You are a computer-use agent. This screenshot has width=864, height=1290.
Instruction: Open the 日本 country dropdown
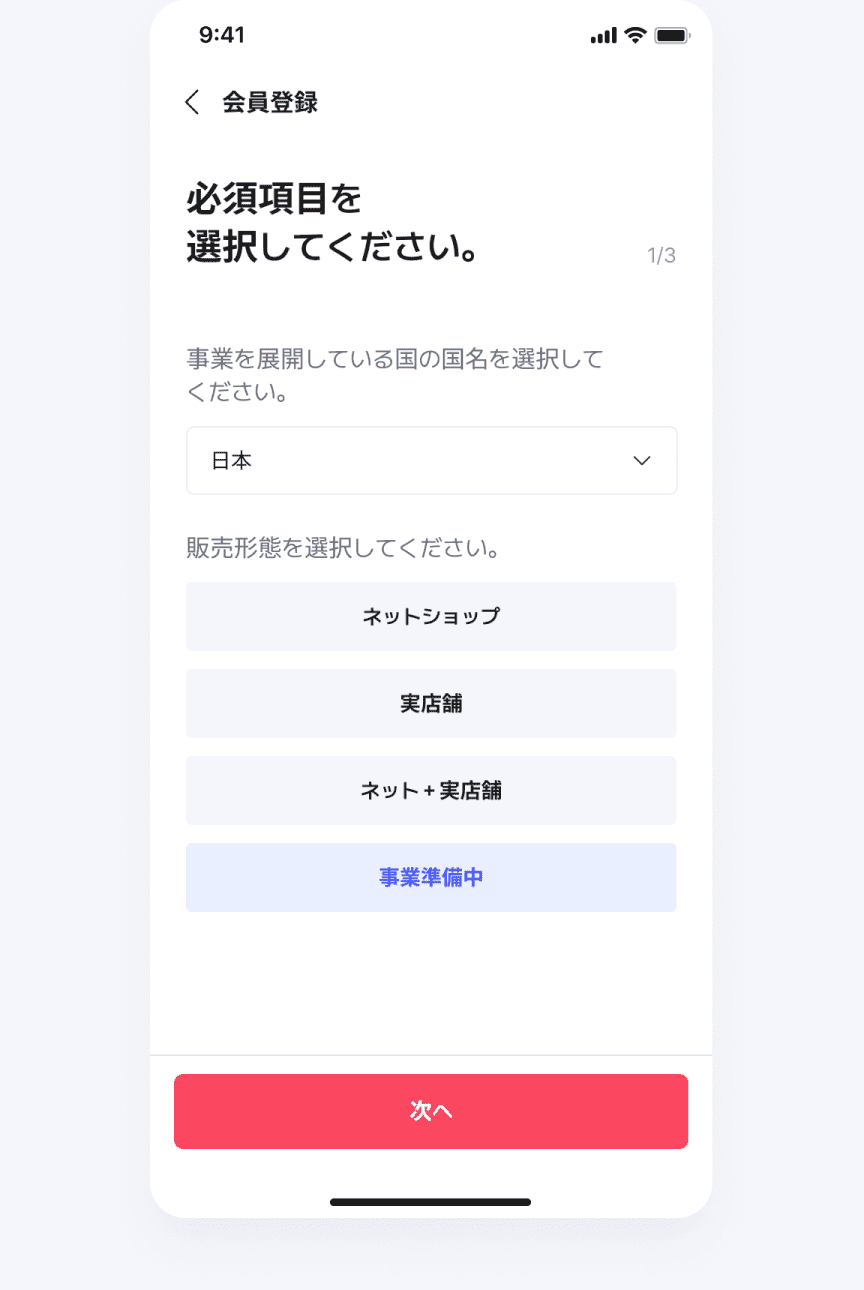click(432, 461)
